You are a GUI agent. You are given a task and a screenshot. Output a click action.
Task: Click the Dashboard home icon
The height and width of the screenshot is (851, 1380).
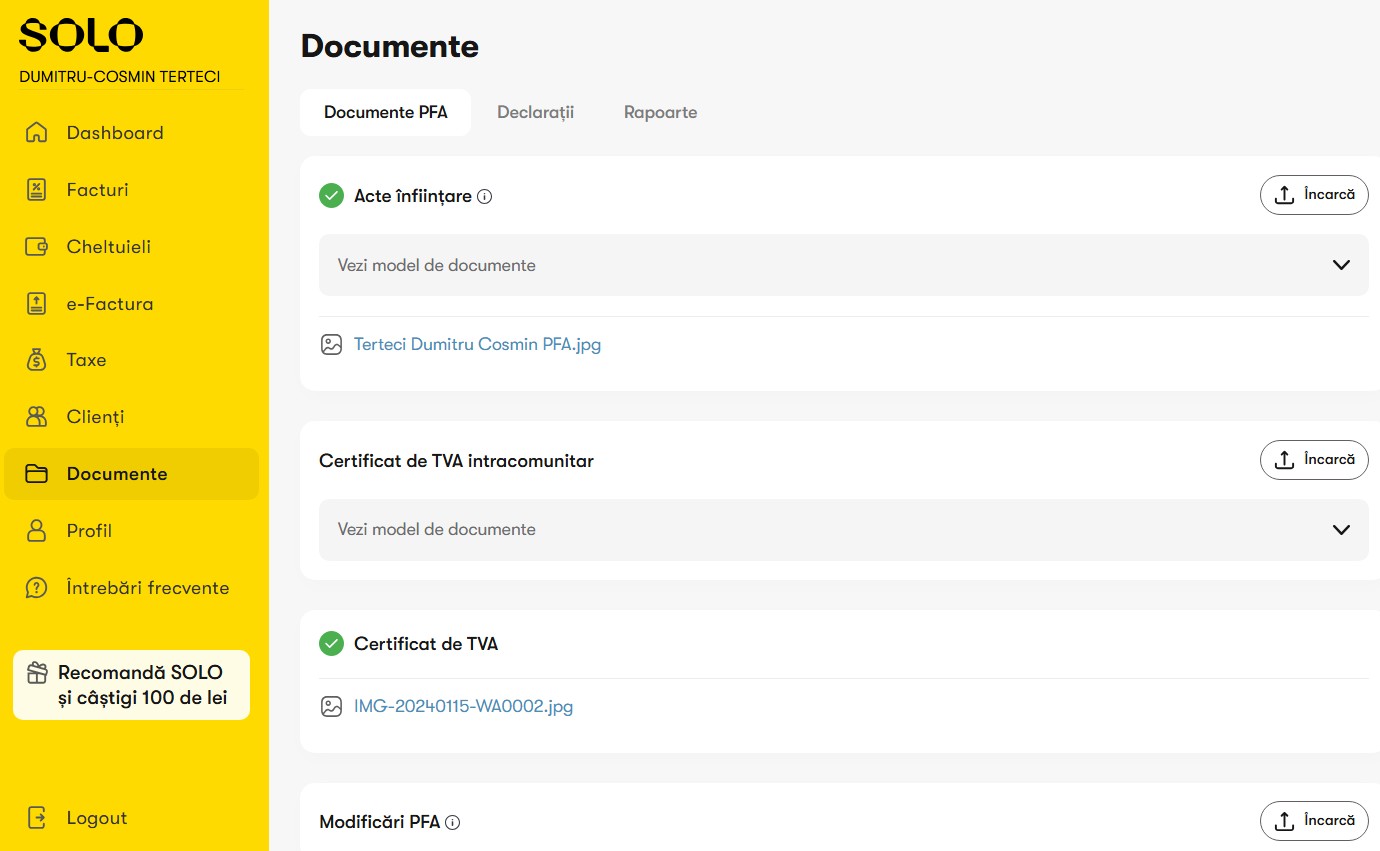(37, 133)
